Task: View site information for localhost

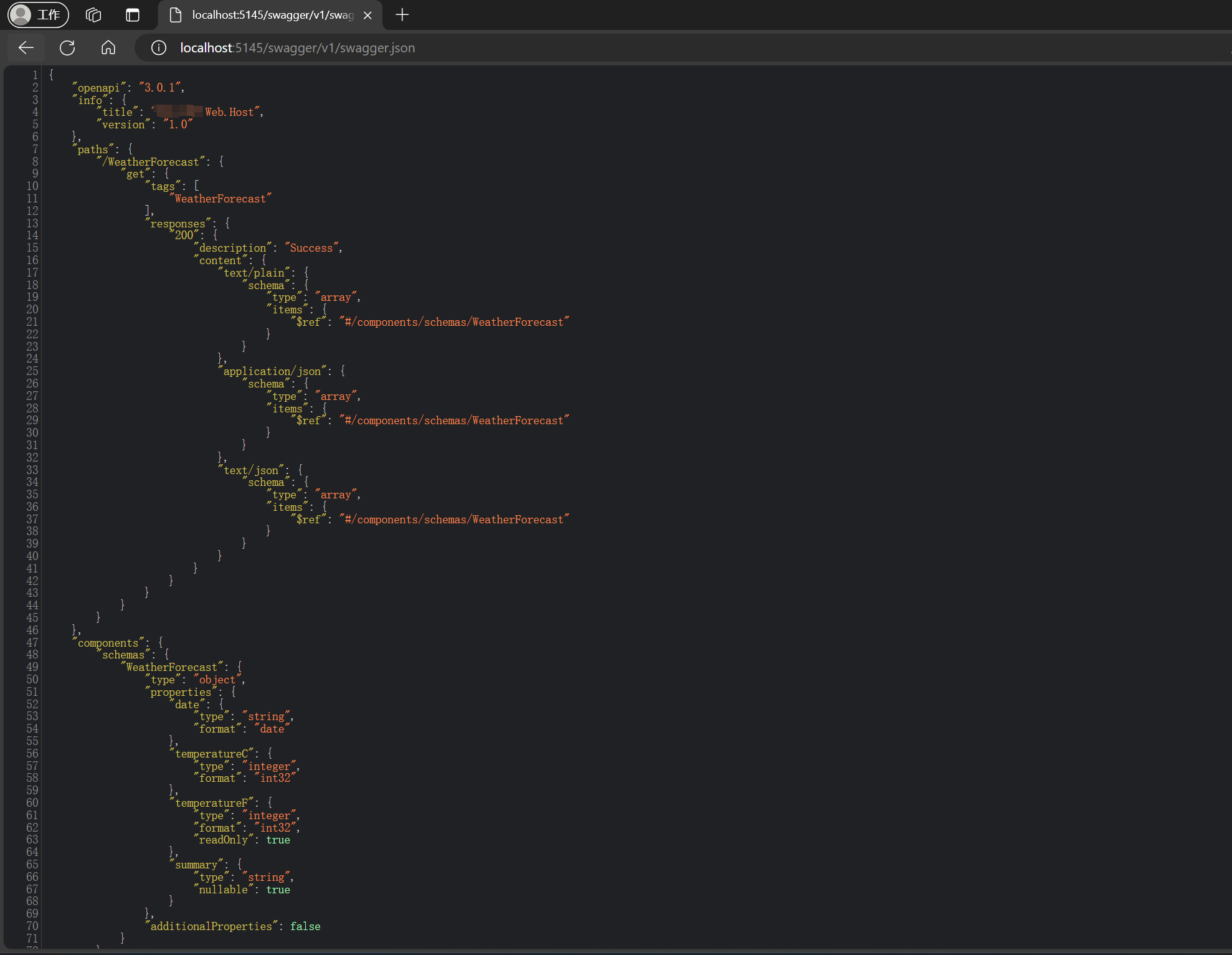Action: tap(159, 48)
